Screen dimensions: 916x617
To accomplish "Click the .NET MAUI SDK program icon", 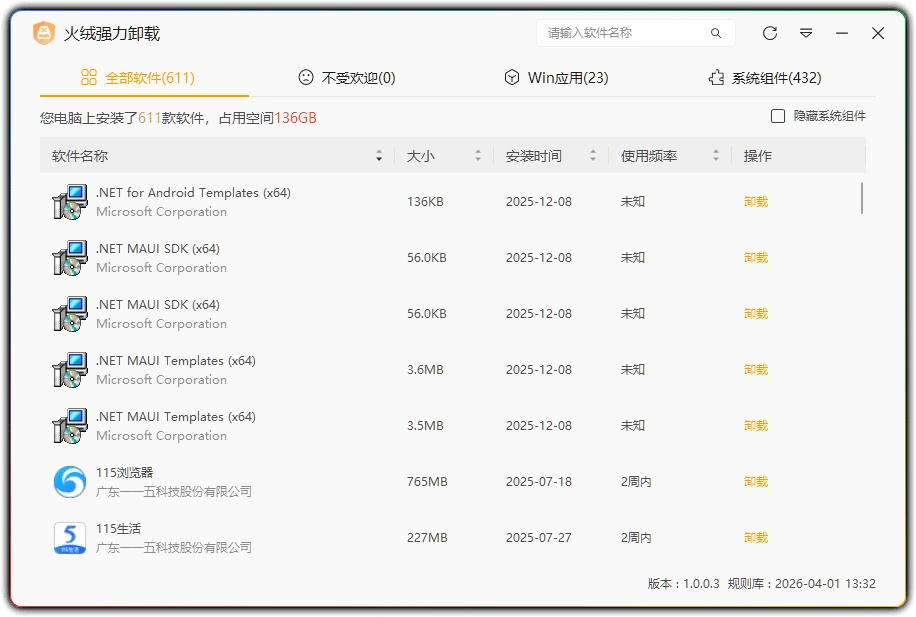I will point(69,257).
